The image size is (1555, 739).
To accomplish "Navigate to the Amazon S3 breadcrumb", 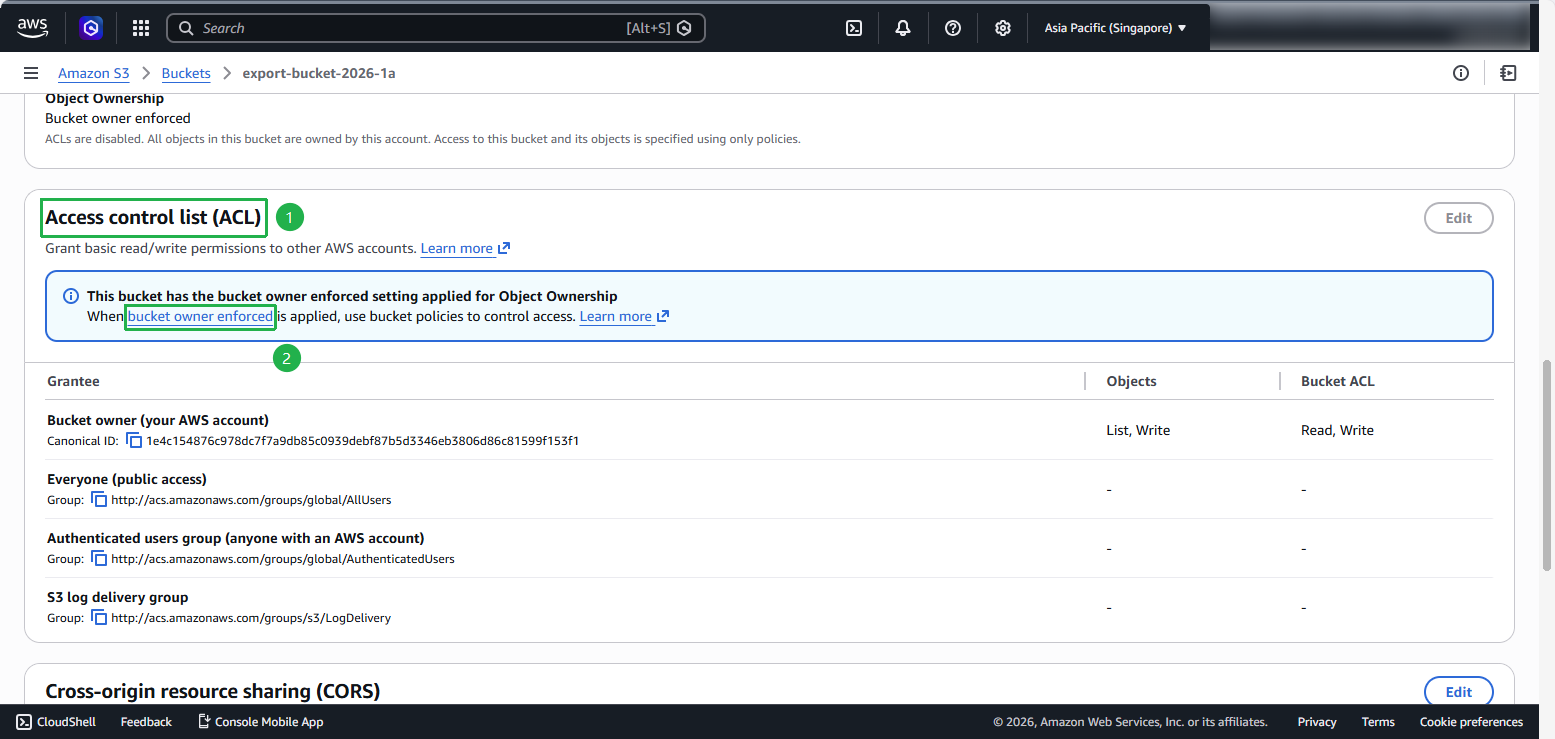I will 94,73.
